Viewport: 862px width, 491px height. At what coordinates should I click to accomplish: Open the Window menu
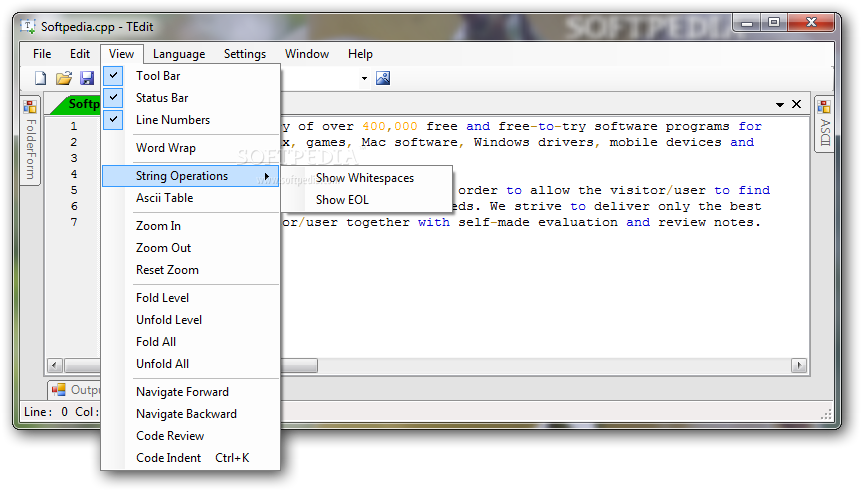pos(307,54)
